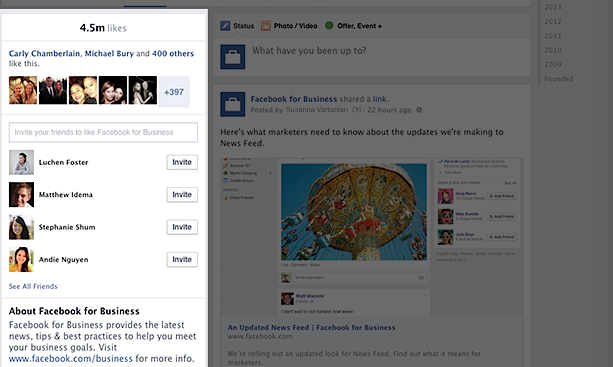613x367 pixels.
Task: Show the +397 more likers
Action: point(174,92)
